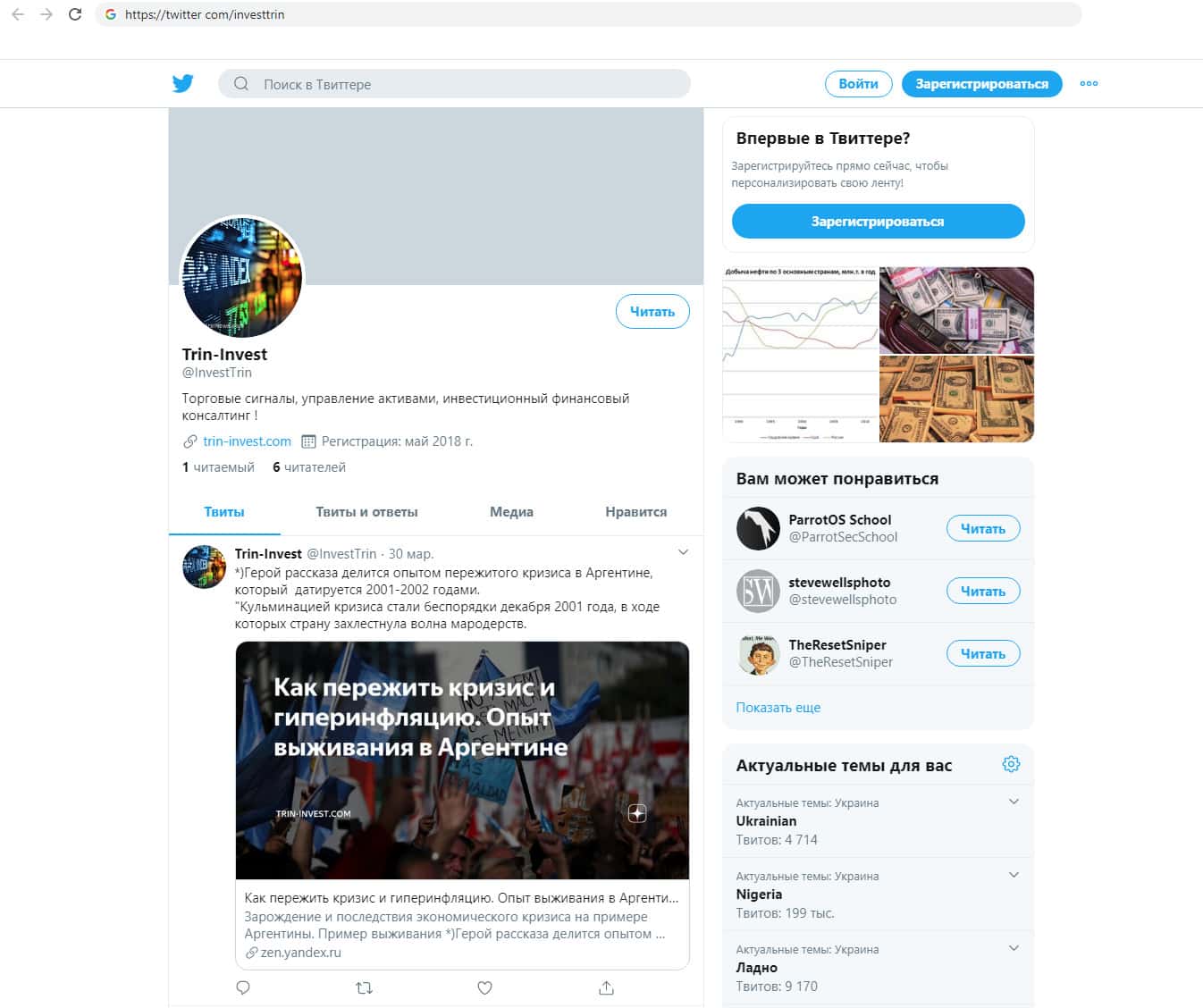The image size is (1203, 1008).
Task: Reload the page in browser toolbar
Action: [75, 14]
